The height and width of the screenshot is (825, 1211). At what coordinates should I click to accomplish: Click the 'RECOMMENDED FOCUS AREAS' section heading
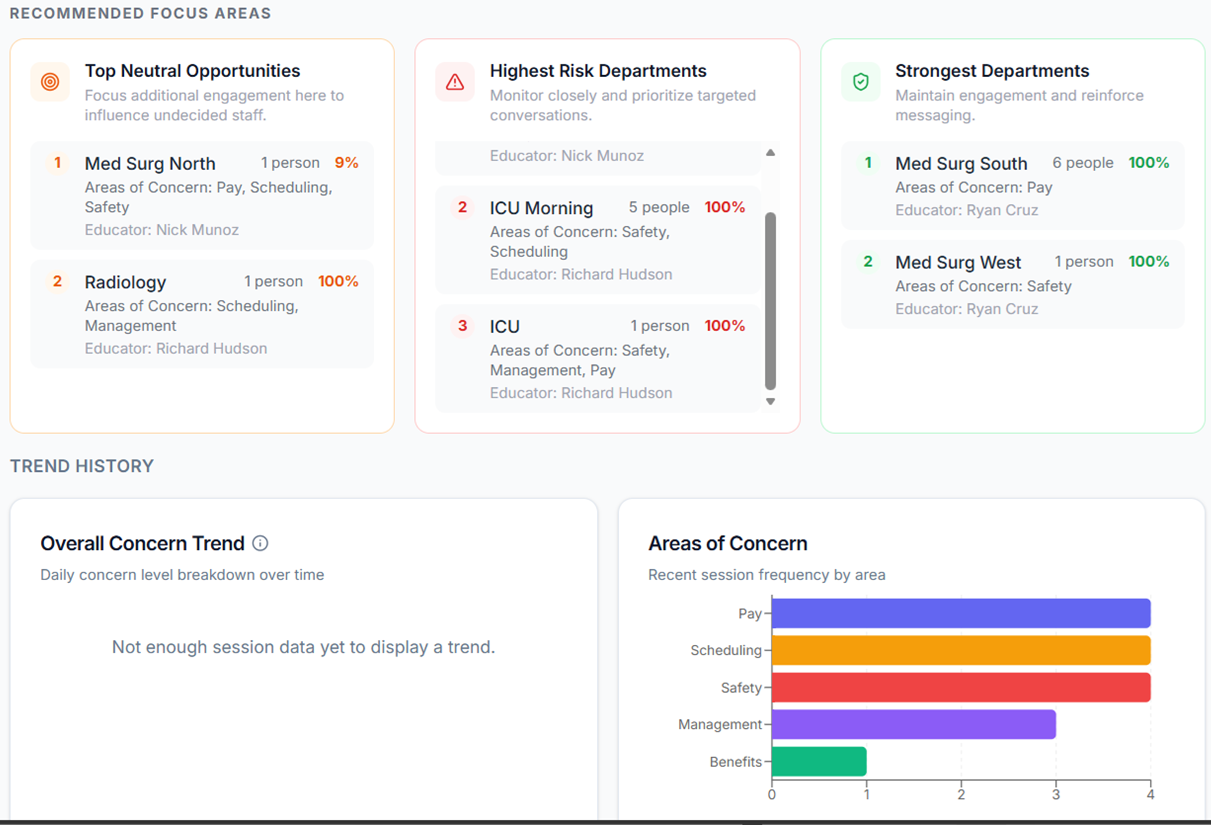click(x=140, y=14)
